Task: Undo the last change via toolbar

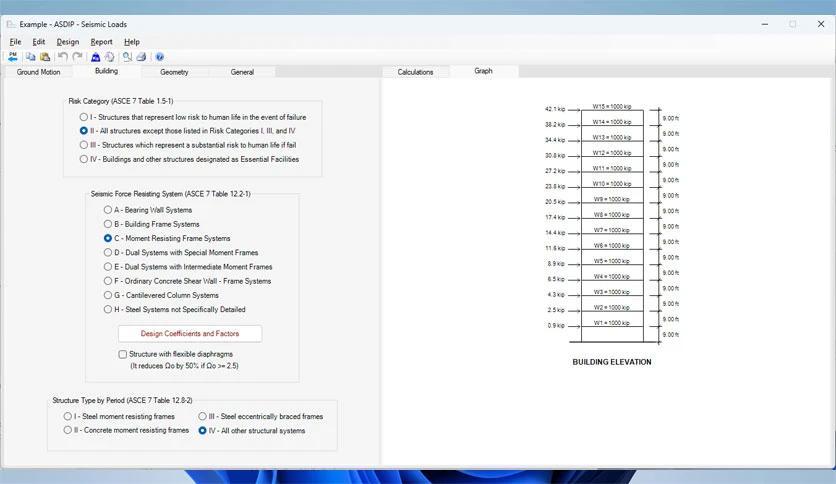Action: coord(63,57)
